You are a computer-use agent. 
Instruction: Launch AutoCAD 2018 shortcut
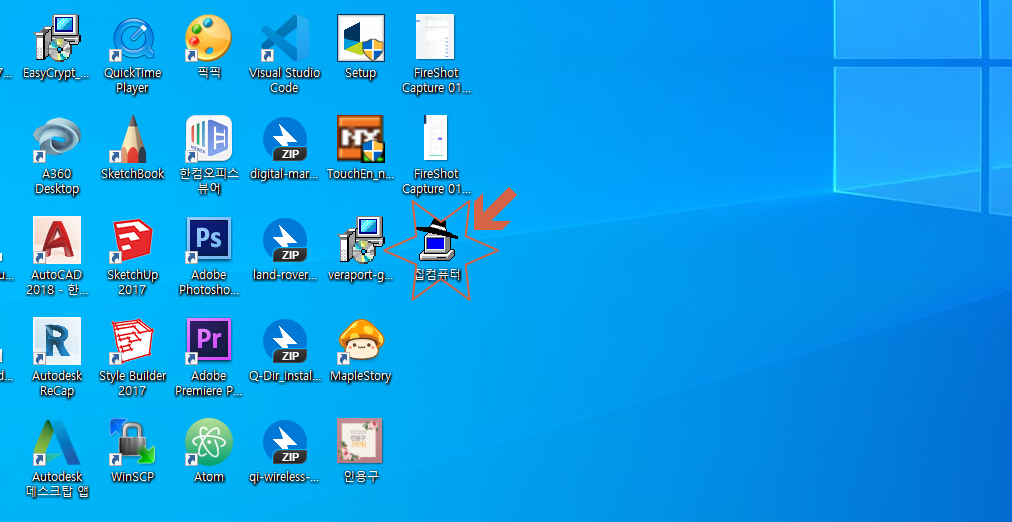(x=57, y=240)
